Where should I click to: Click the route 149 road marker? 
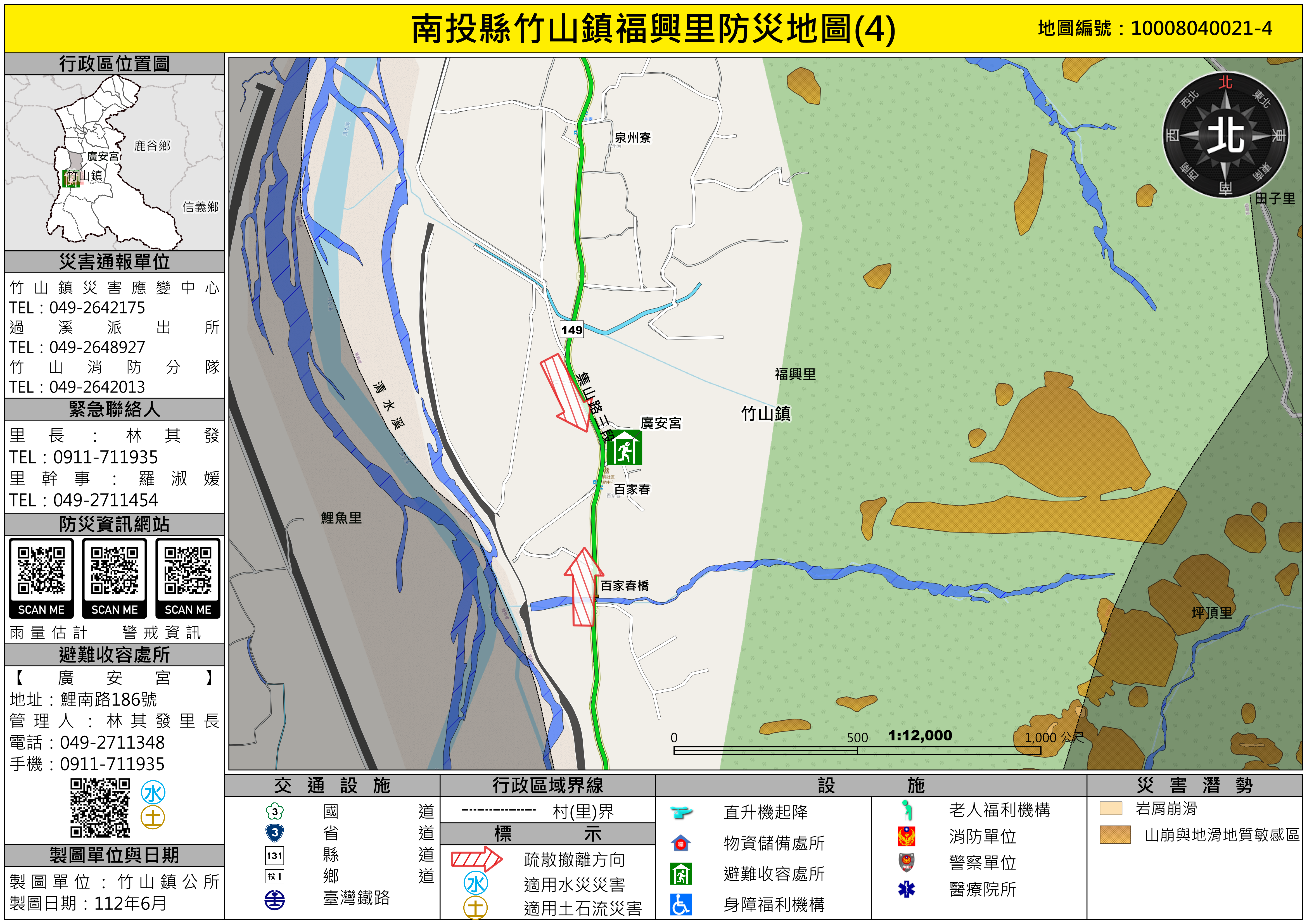point(571,330)
